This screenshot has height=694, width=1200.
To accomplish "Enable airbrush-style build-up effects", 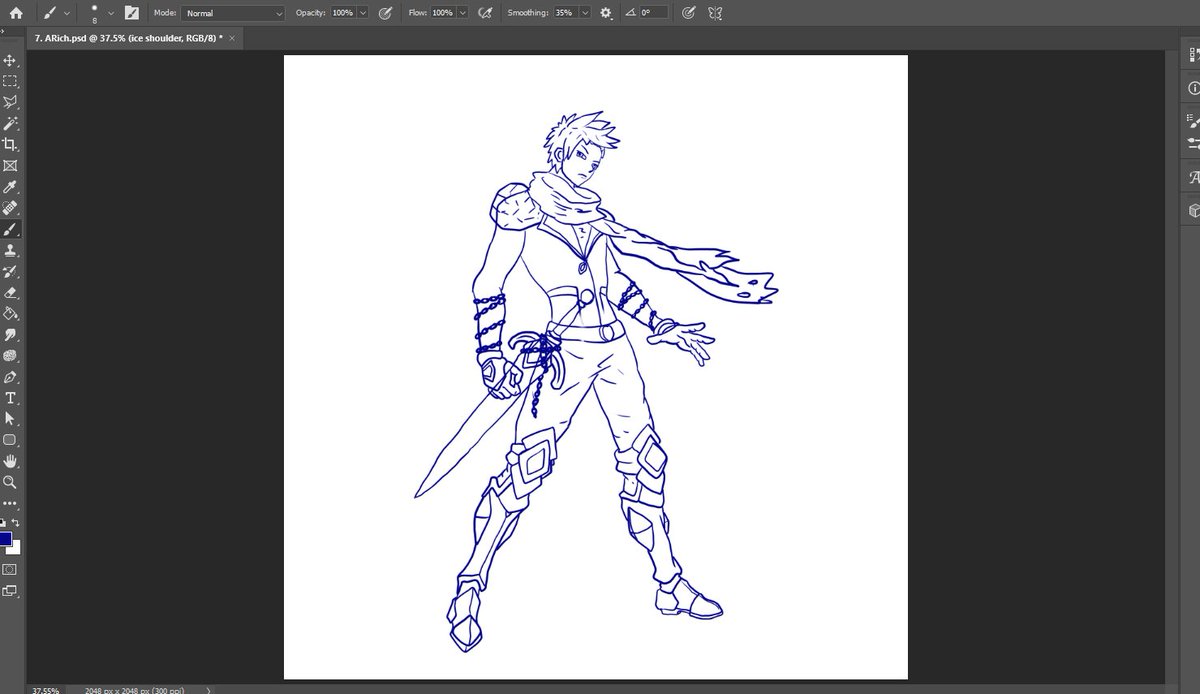I will (x=485, y=13).
